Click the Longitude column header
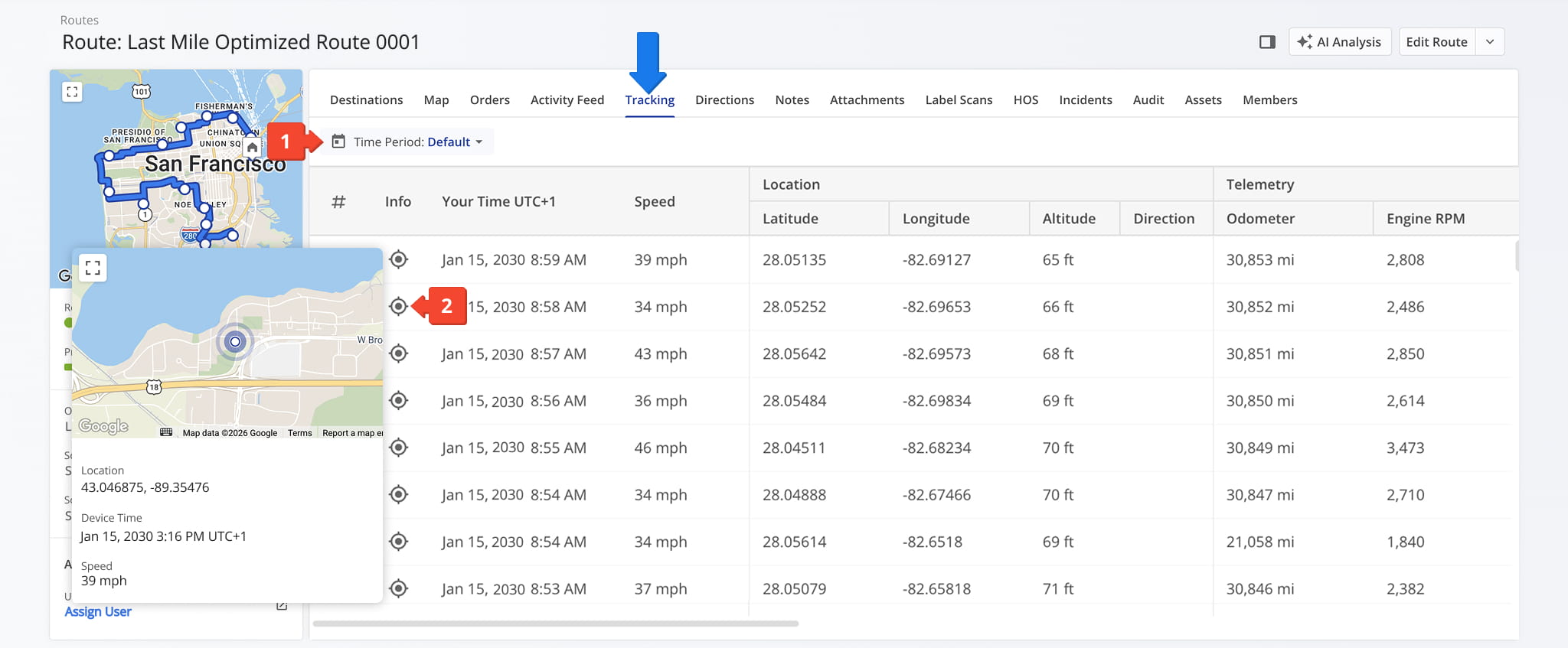 936,219
